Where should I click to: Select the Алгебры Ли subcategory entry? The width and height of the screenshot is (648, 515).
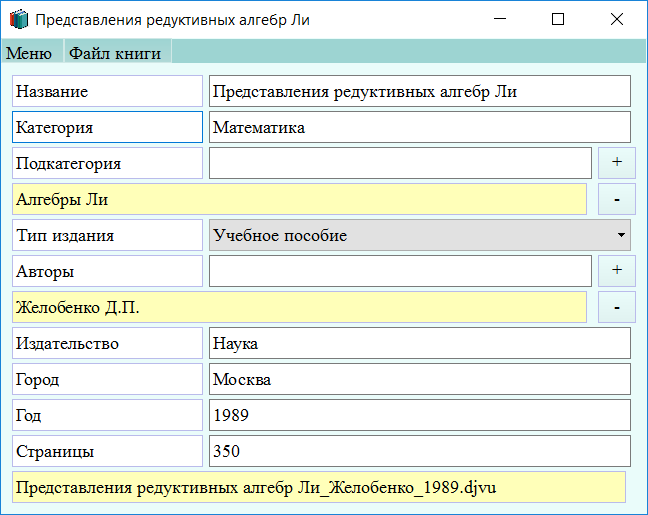pos(298,199)
